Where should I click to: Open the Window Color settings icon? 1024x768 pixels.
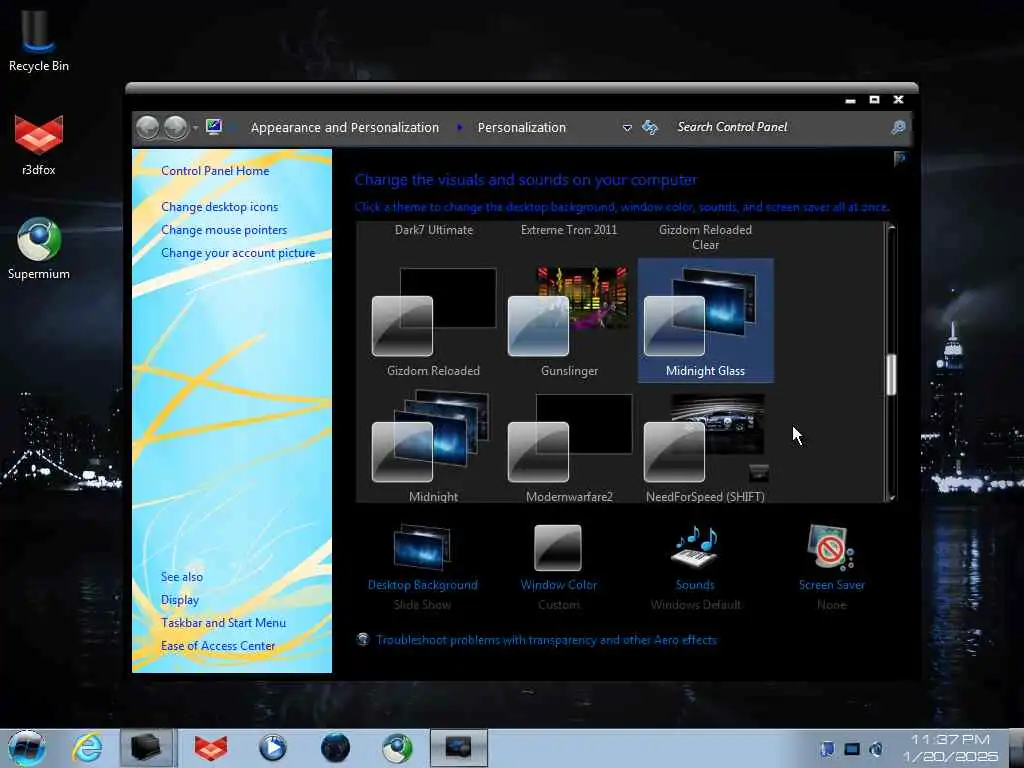tap(558, 547)
